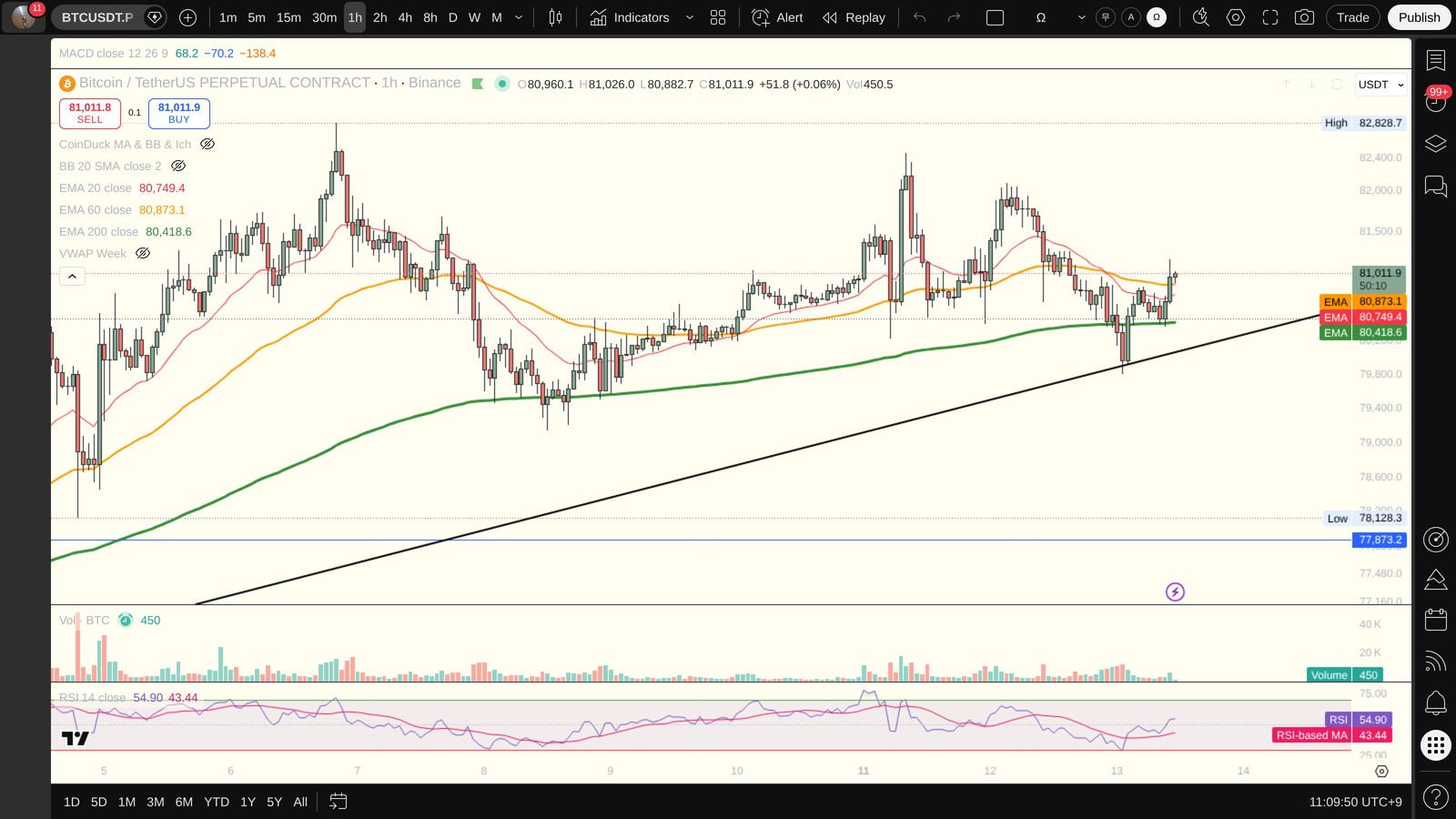Click the add symbol plus icon
1456x819 pixels.
(187, 17)
